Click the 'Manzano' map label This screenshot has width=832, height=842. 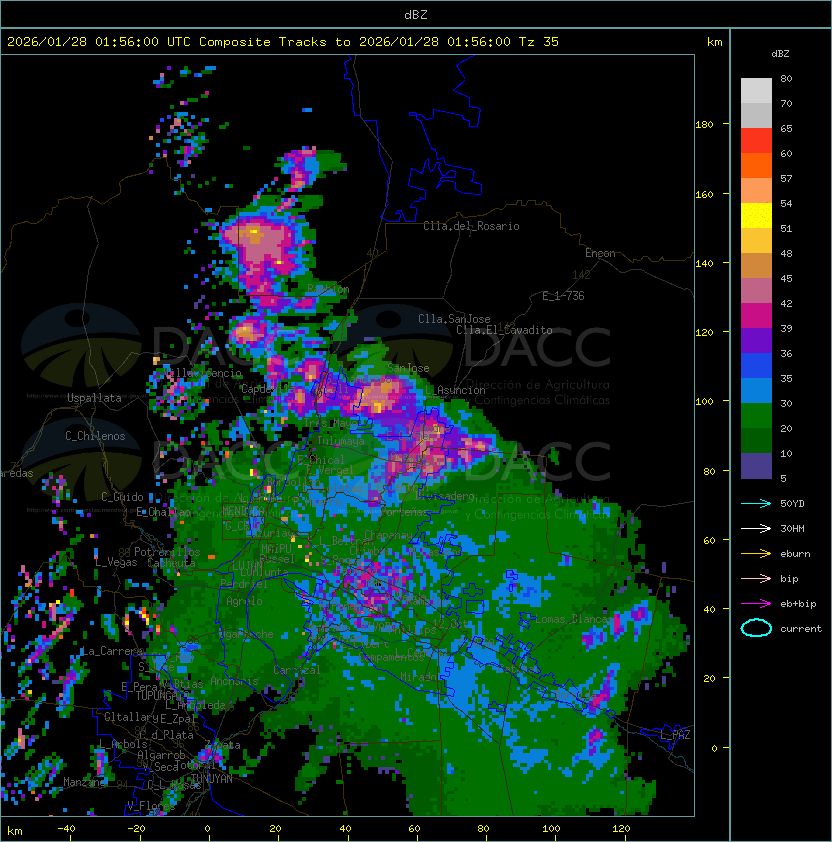tap(84, 782)
